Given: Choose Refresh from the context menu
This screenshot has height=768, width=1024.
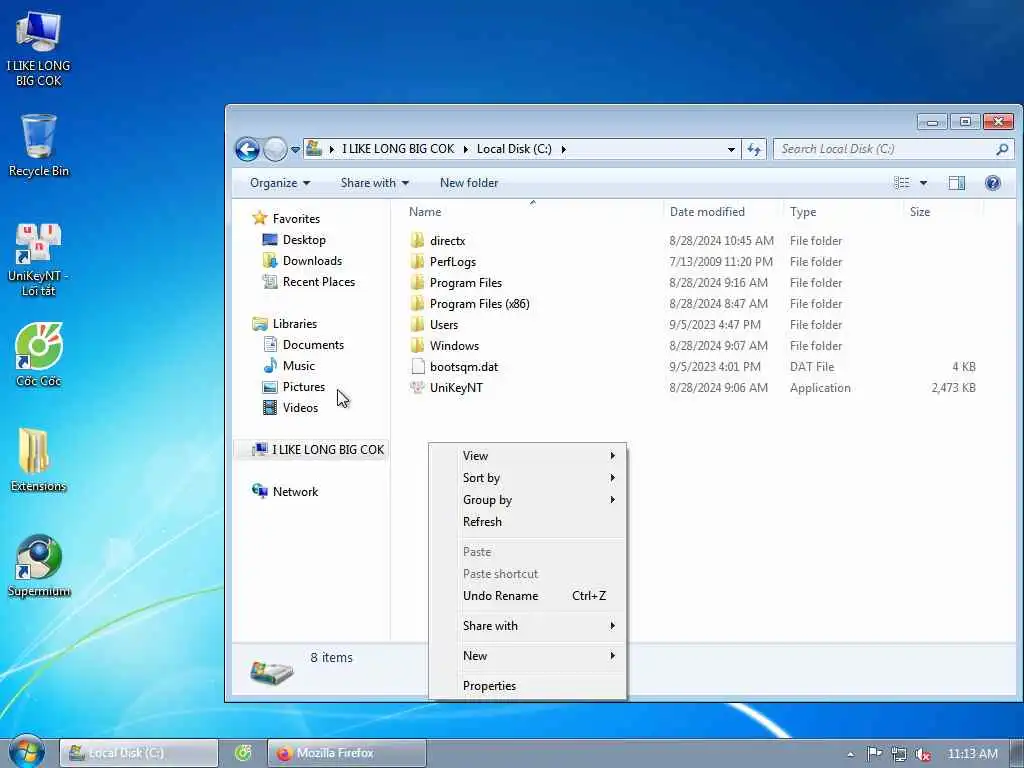Looking at the screenshot, I should (x=527, y=522).
